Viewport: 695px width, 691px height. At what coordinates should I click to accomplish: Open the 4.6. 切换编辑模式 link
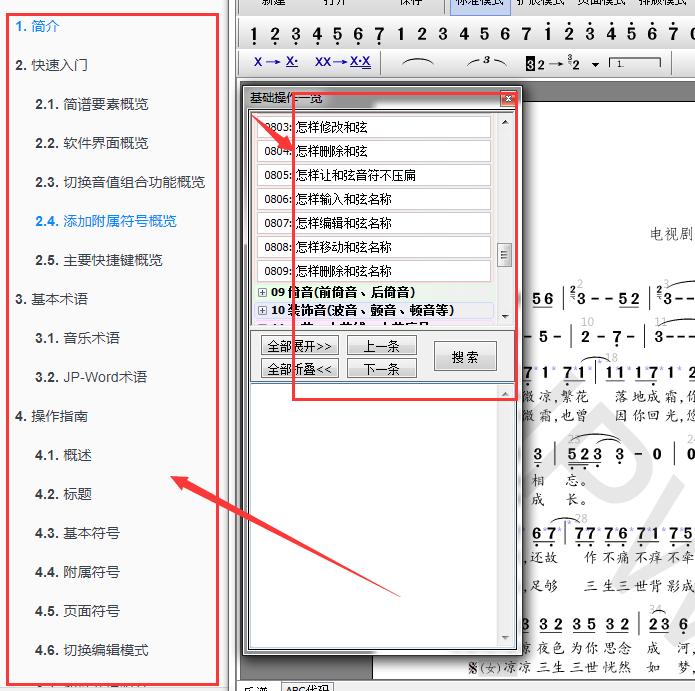click(92, 650)
